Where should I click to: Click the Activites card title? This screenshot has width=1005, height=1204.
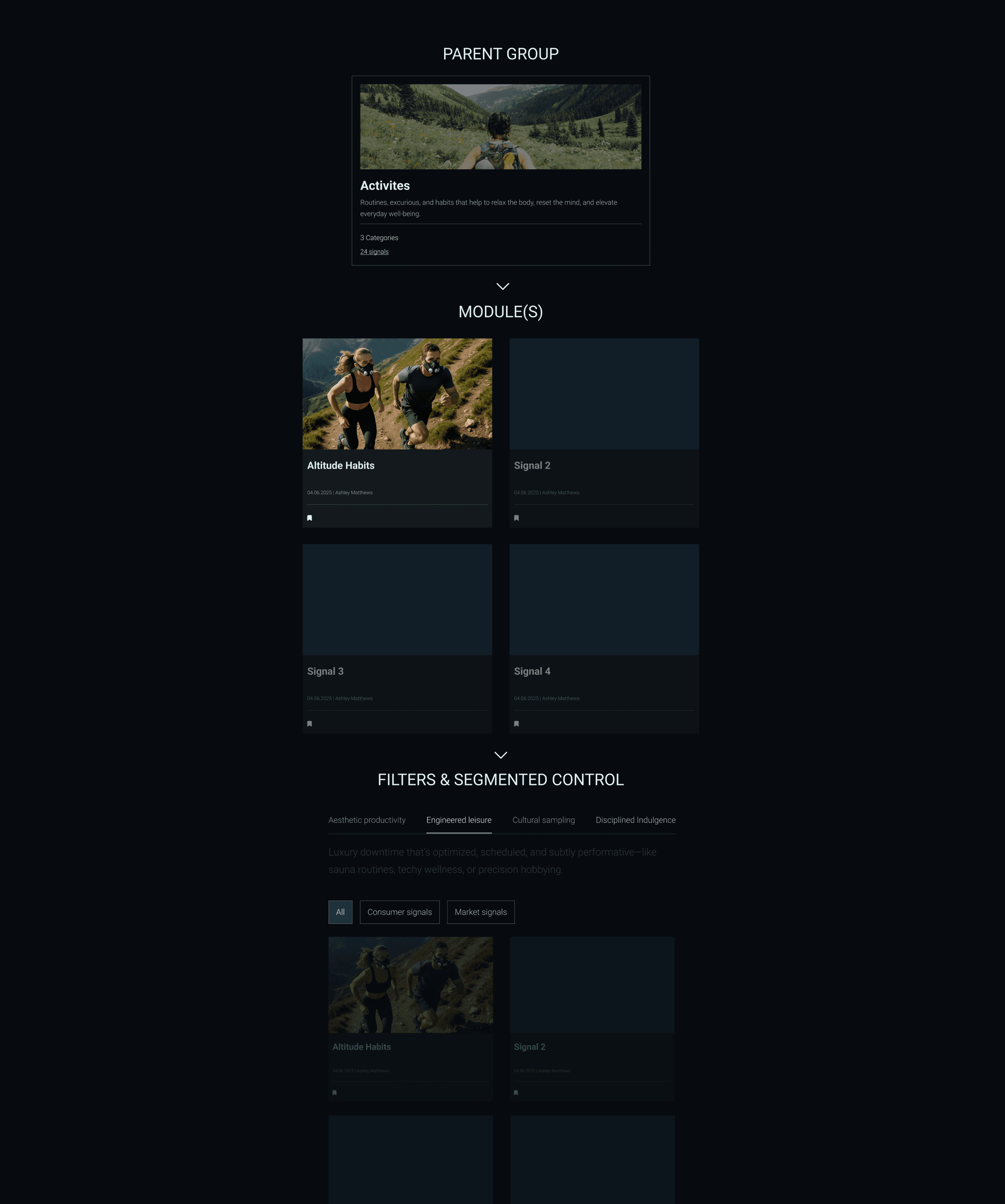pos(385,186)
